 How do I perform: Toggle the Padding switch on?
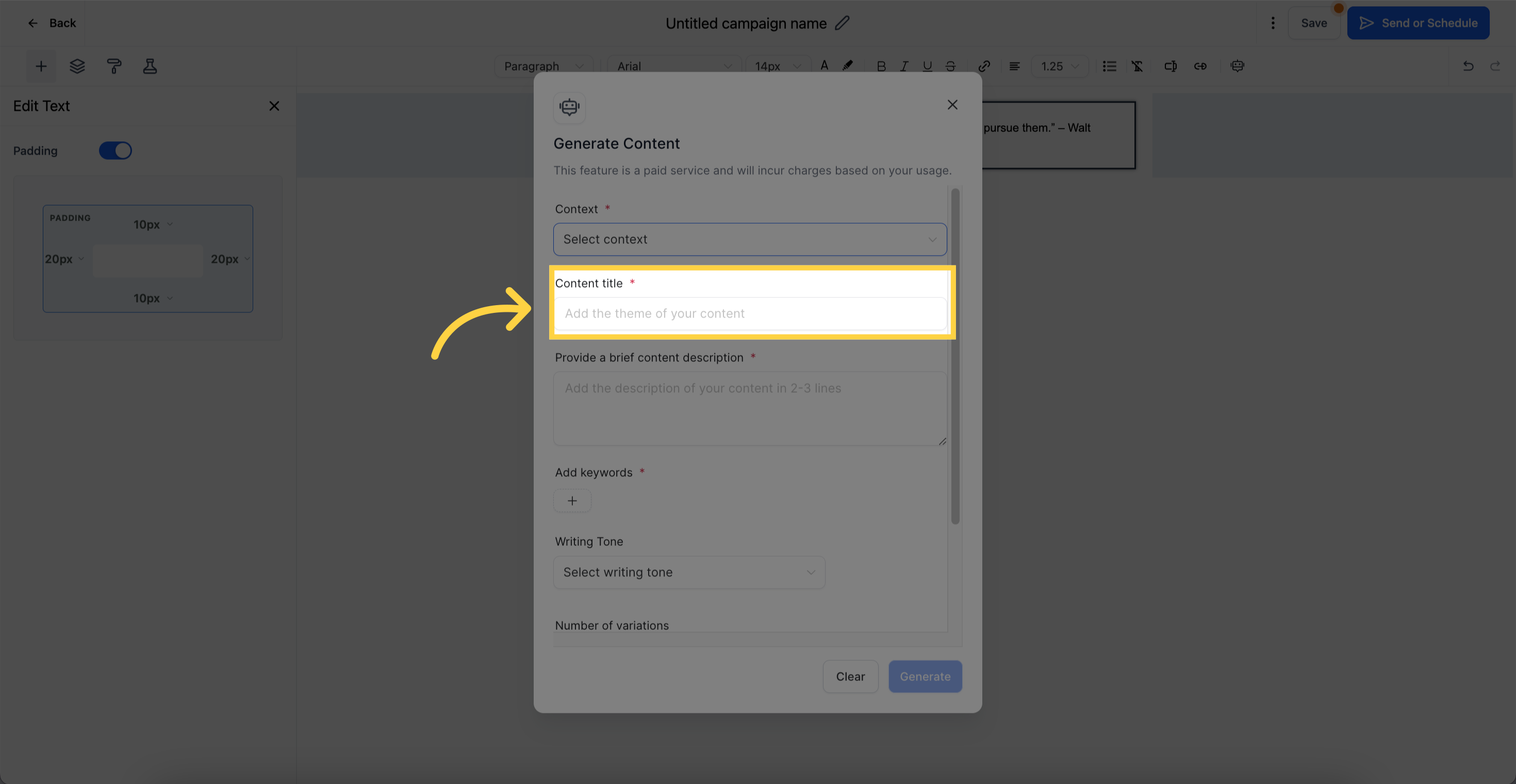[115, 151]
